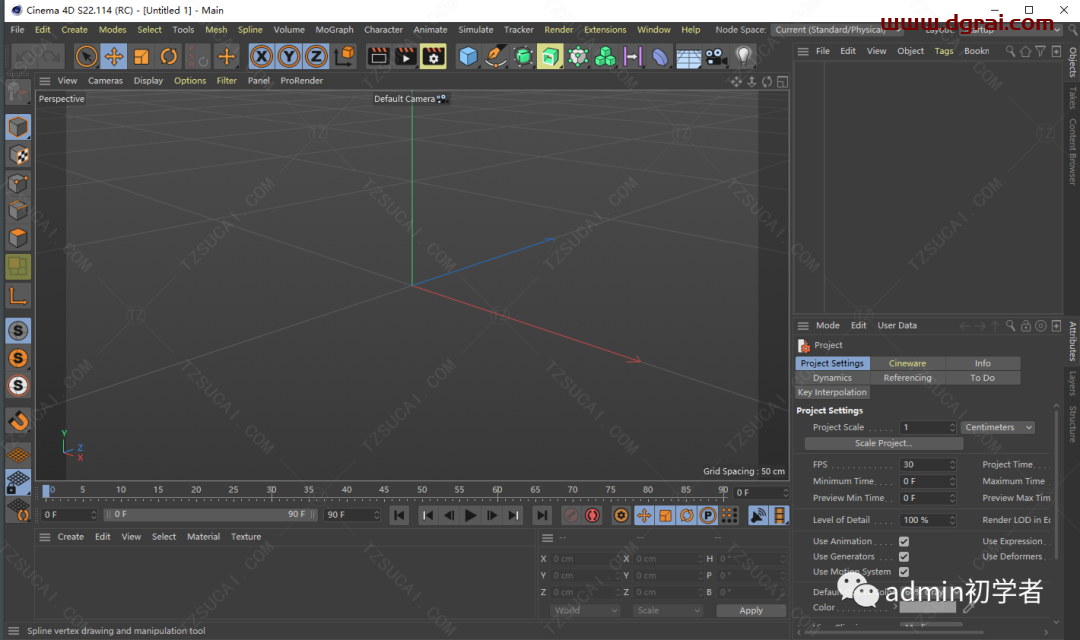Add a Light object
The width and height of the screenshot is (1080, 640).
point(743,56)
